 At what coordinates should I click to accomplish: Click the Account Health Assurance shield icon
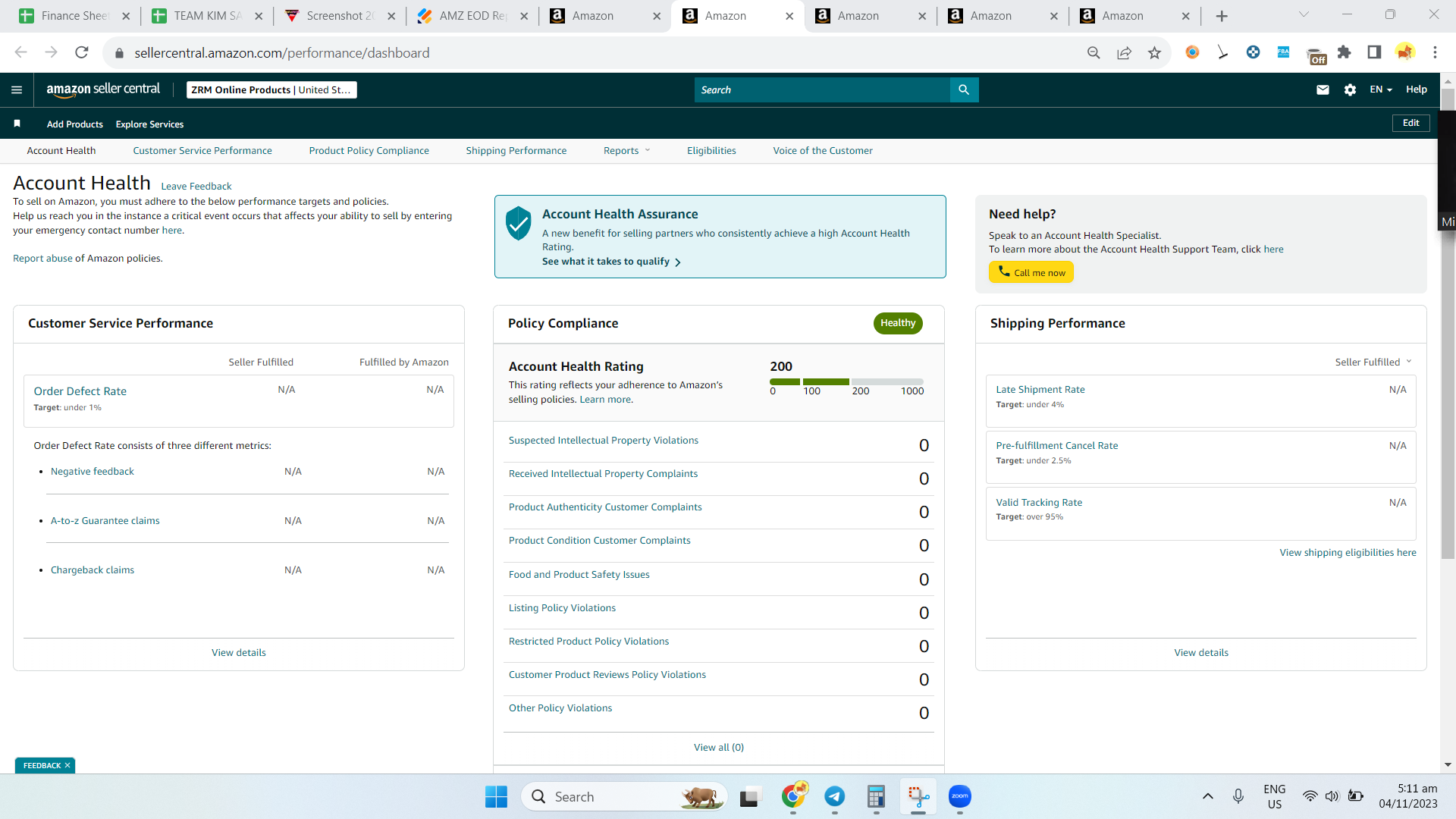point(519,223)
